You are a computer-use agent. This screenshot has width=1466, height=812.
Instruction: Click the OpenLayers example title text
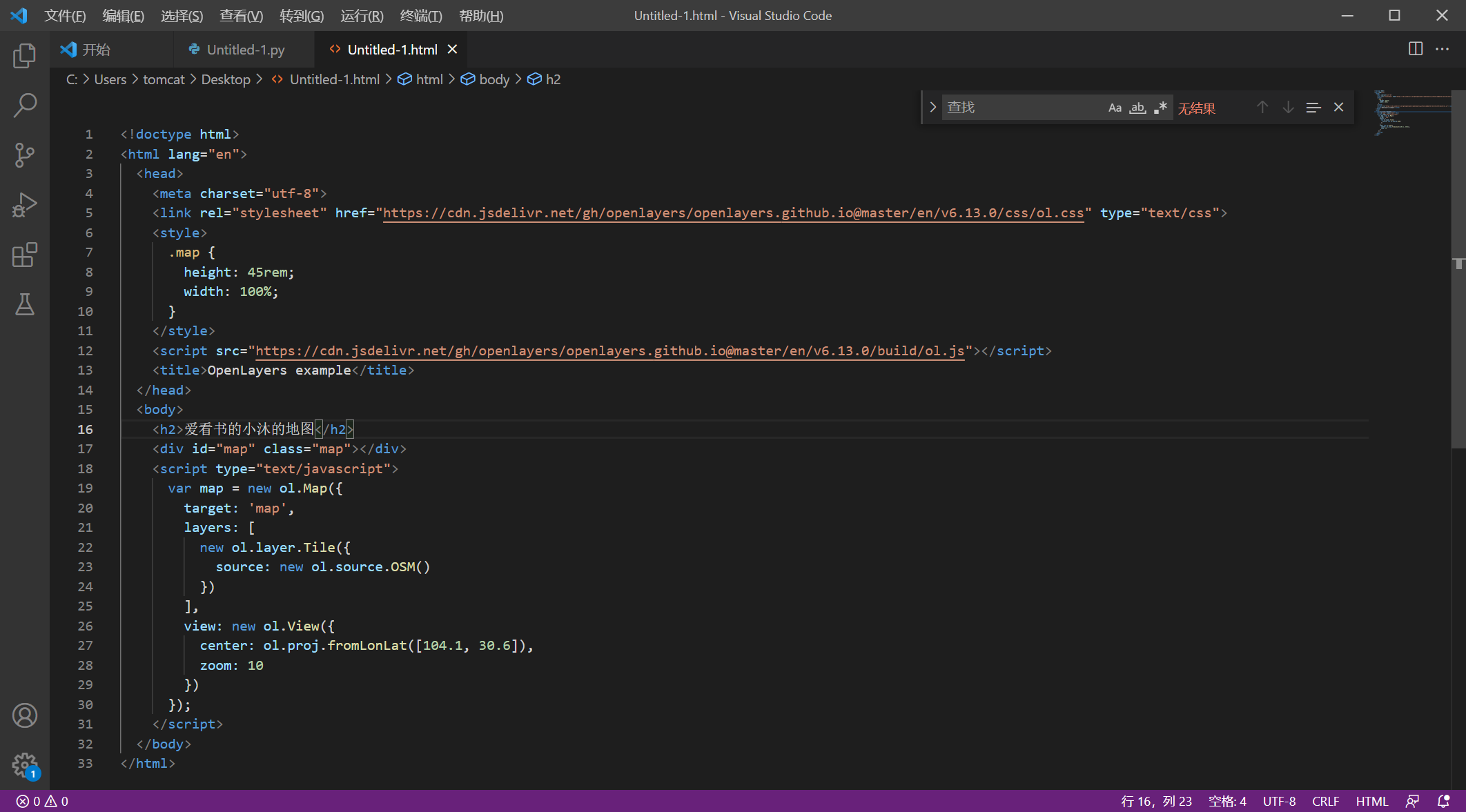279,370
